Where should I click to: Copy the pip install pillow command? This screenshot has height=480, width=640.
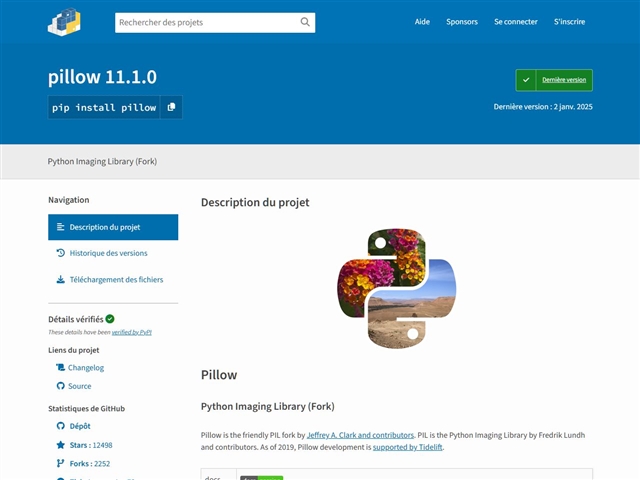coord(171,107)
